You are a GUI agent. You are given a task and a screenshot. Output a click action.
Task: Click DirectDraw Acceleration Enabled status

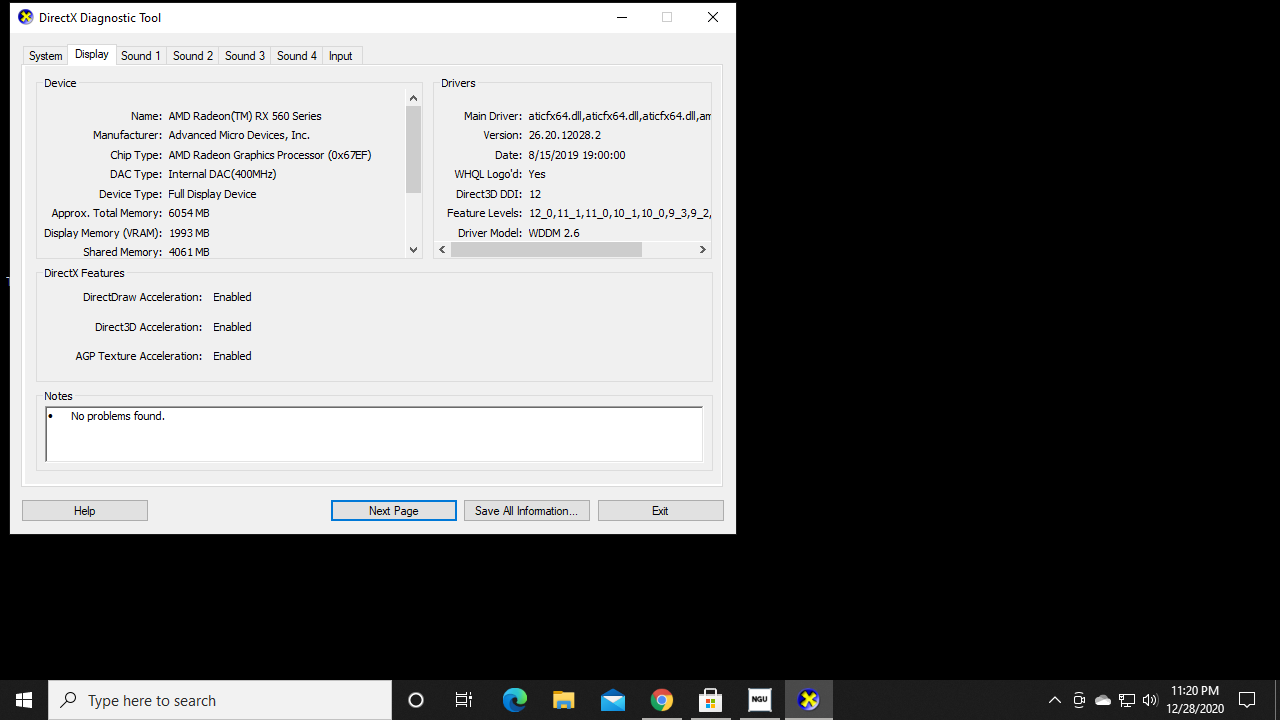coord(232,297)
